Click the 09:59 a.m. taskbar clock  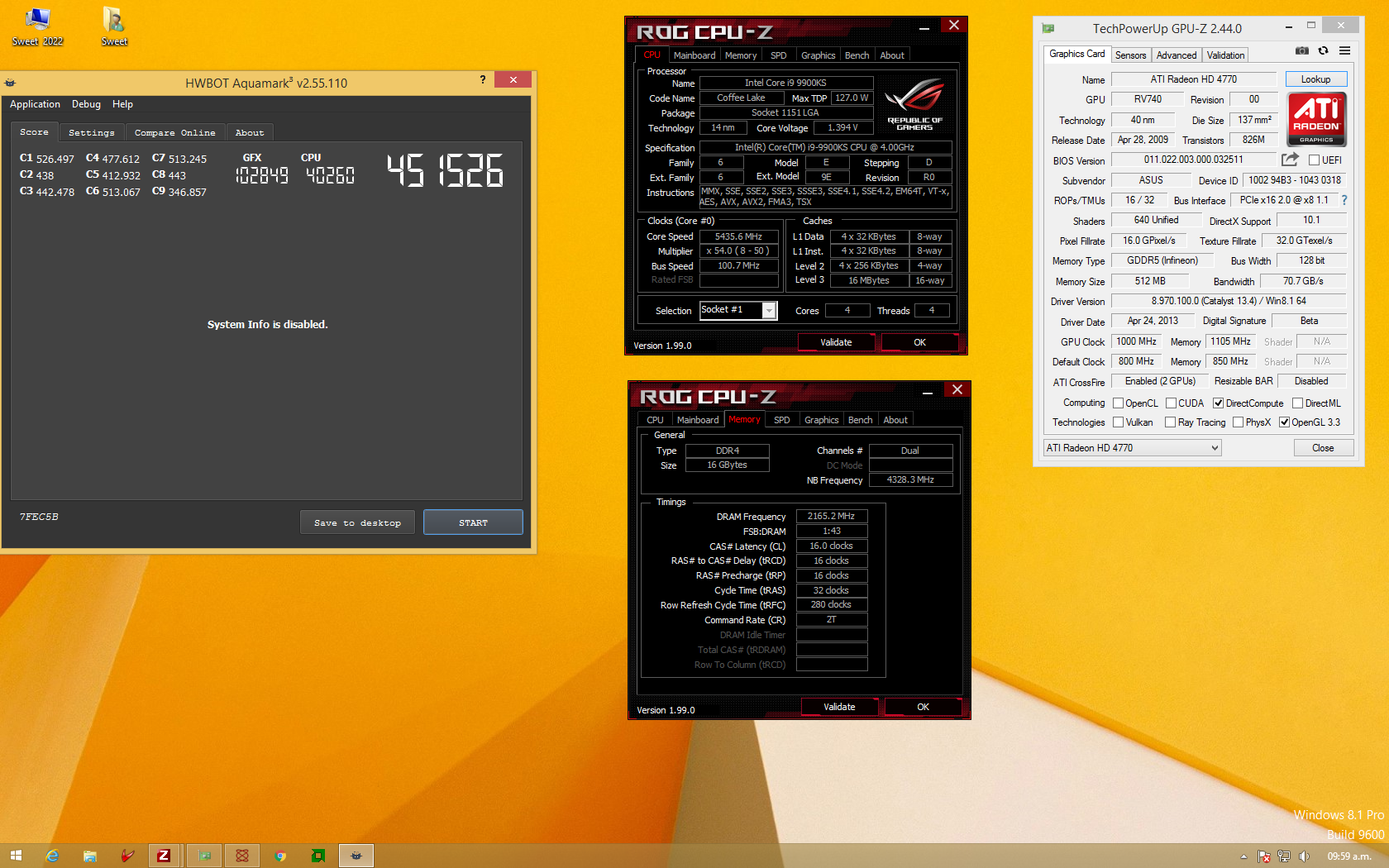pyautogui.click(x=1349, y=856)
